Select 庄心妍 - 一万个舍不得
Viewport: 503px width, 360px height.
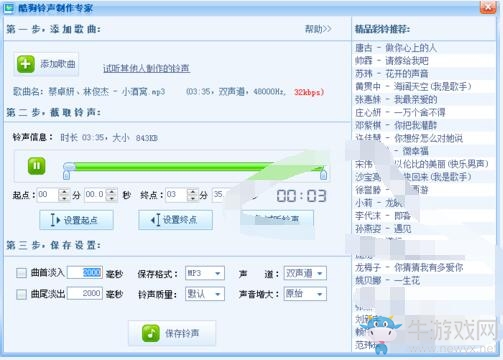400,113
